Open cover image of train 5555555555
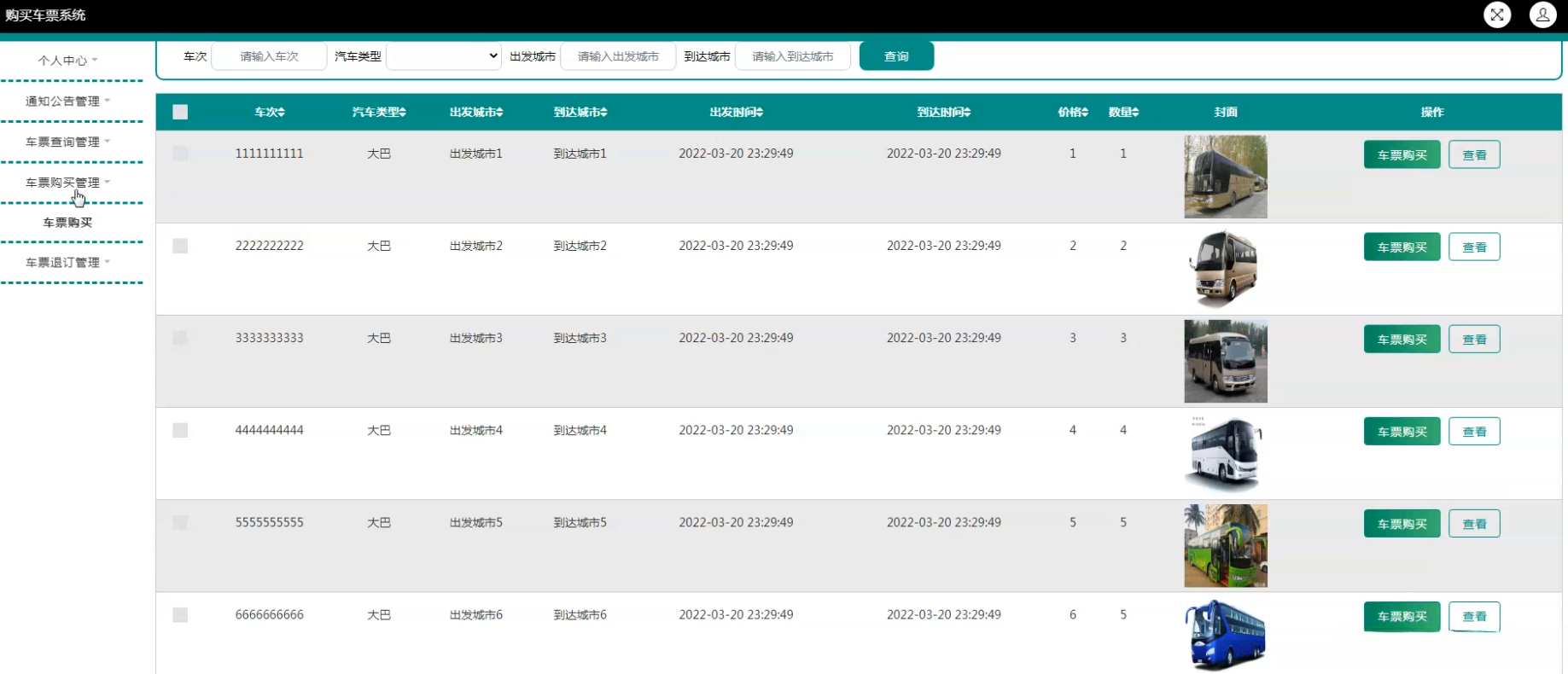 pos(1226,545)
